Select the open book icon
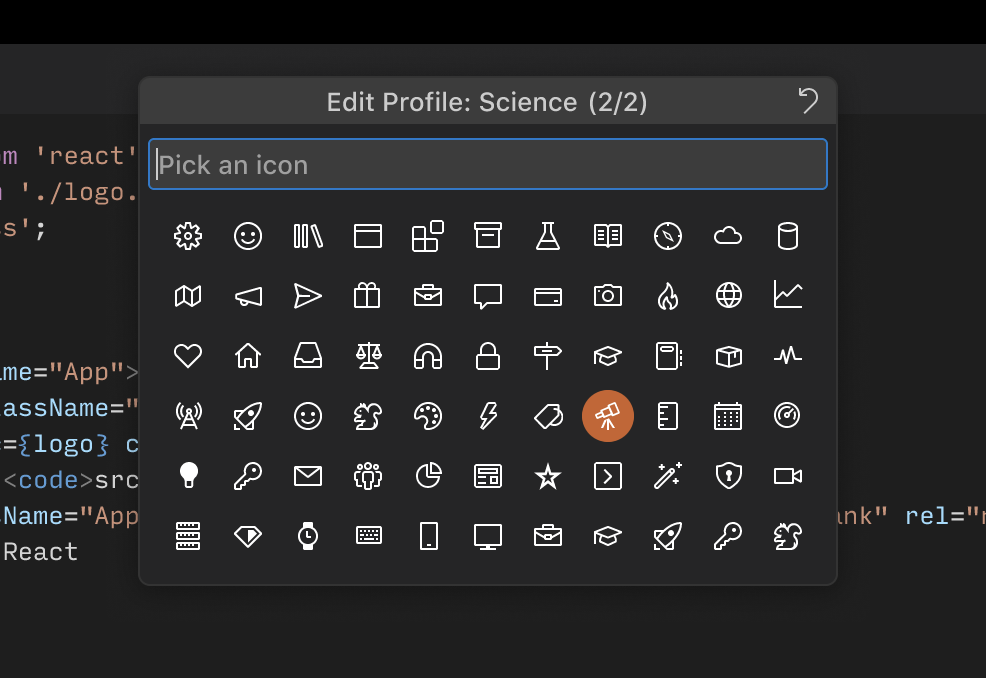 [x=608, y=236]
